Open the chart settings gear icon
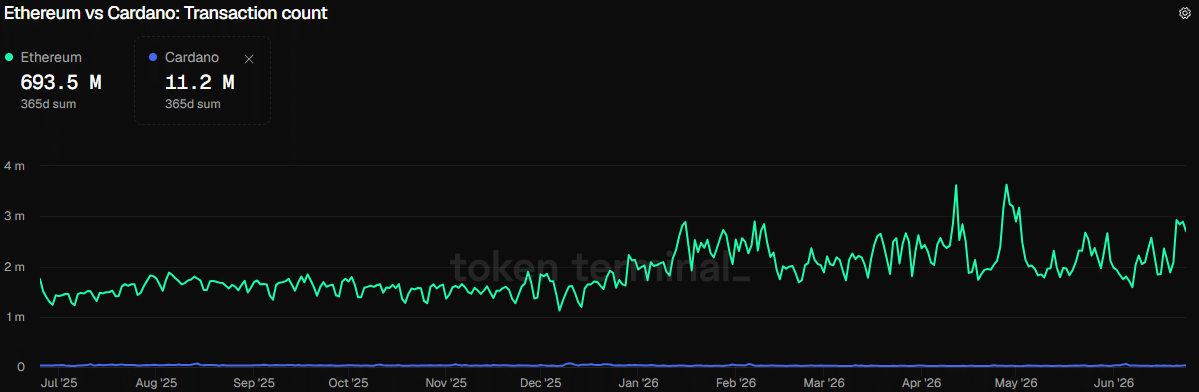Viewport: 1199px width, 392px height. tap(1184, 13)
